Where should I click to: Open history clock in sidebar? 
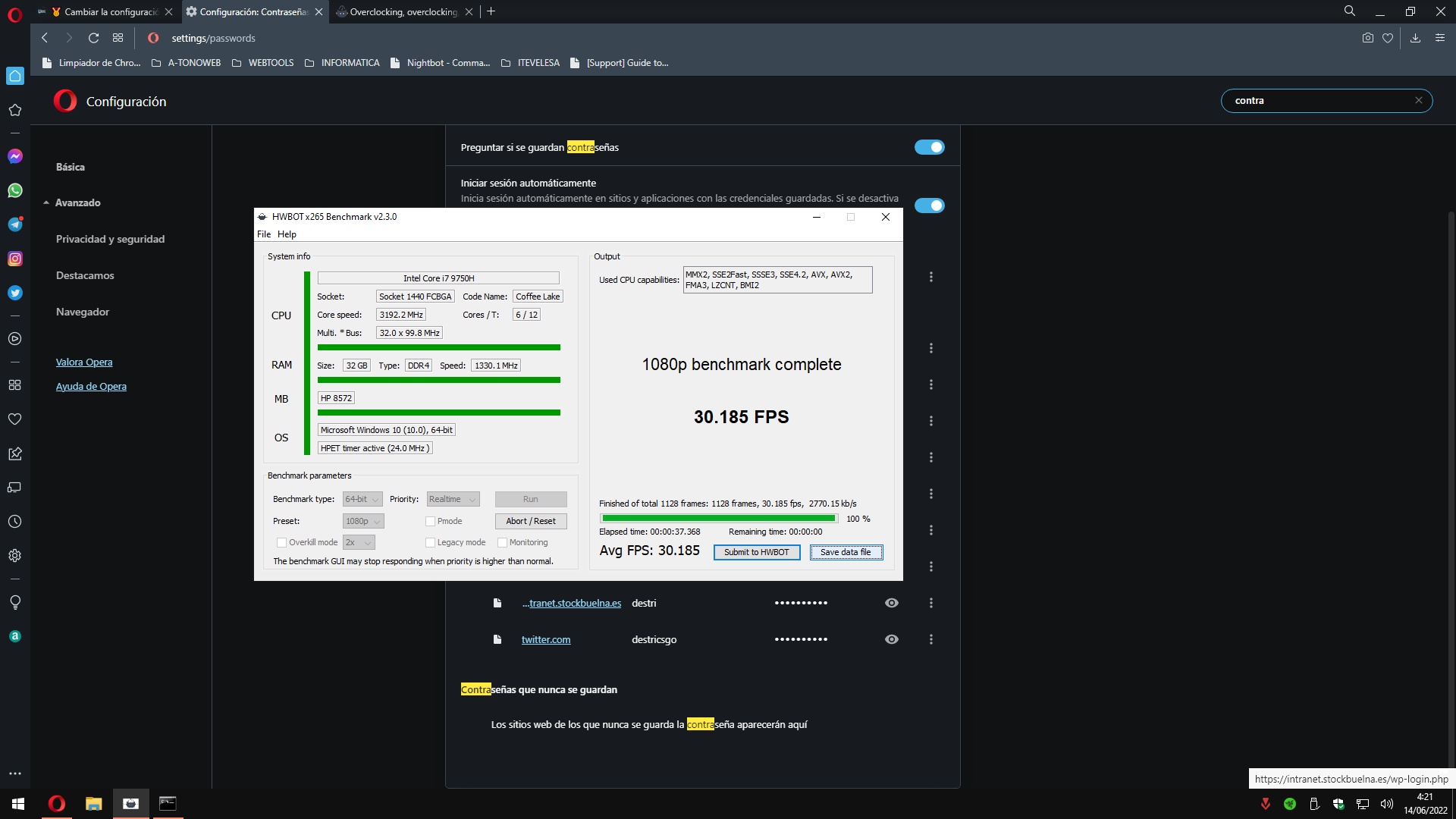(15, 522)
